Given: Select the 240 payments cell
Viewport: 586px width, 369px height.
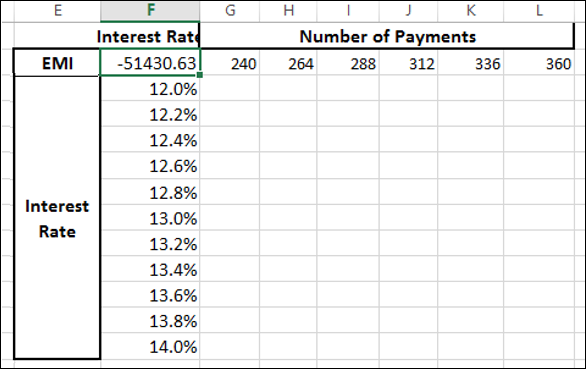Looking at the screenshot, I should [230, 63].
